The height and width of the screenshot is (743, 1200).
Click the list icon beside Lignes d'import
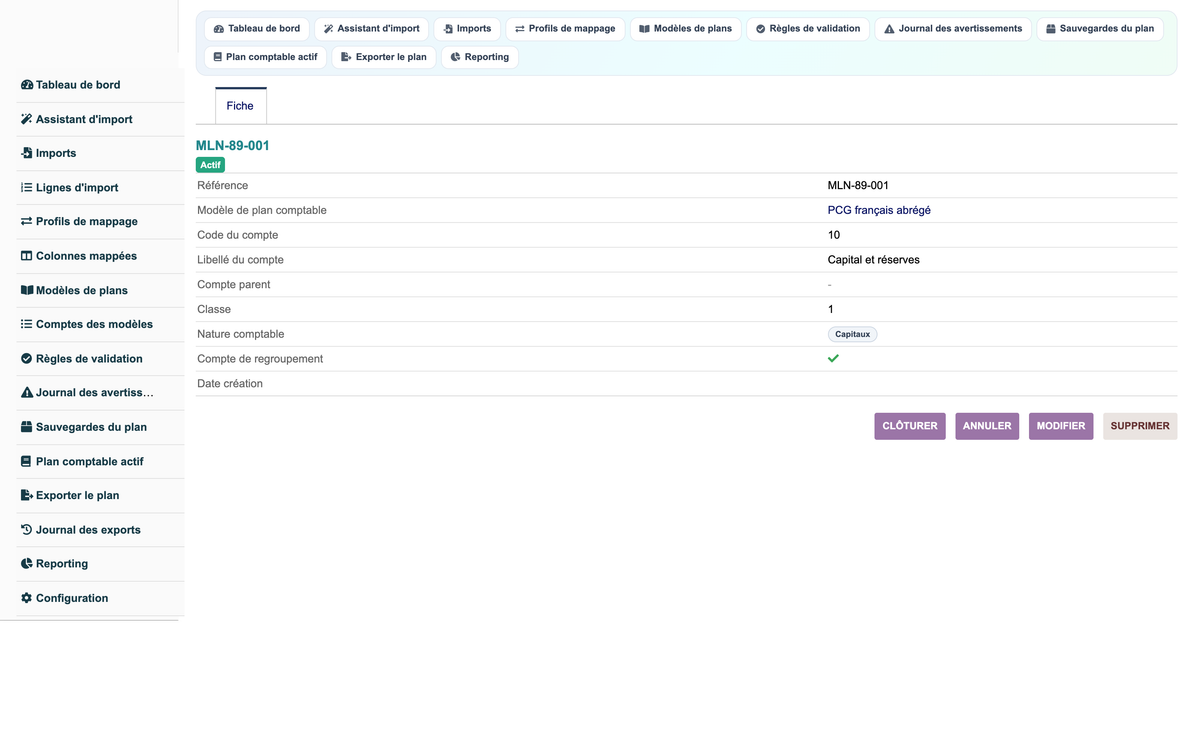pyautogui.click(x=27, y=187)
